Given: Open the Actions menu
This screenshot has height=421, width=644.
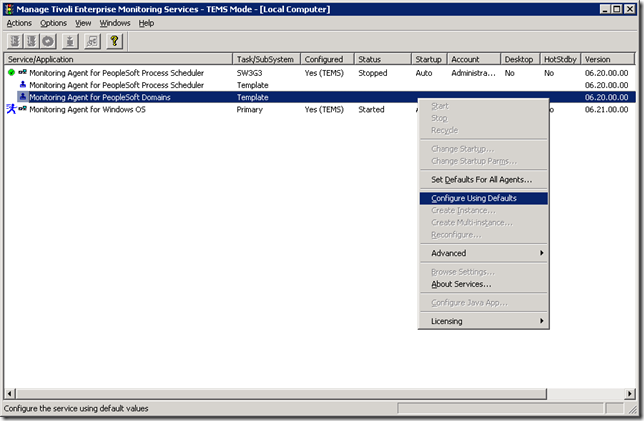Looking at the screenshot, I should click(19, 23).
